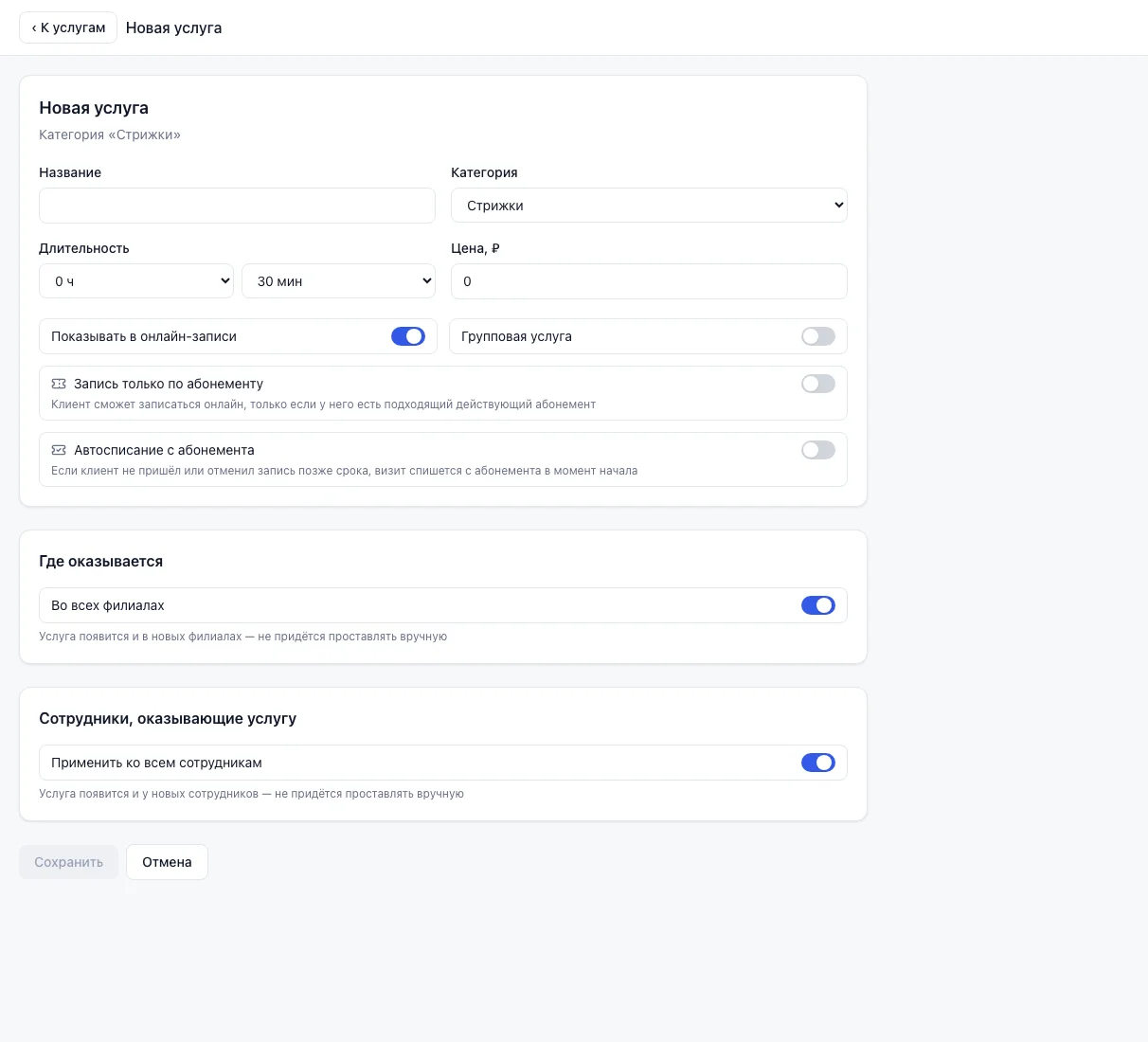Click the ticket icon beside Запись только по абонементу
Viewport: 1148px width, 1042px height.
tap(59, 384)
